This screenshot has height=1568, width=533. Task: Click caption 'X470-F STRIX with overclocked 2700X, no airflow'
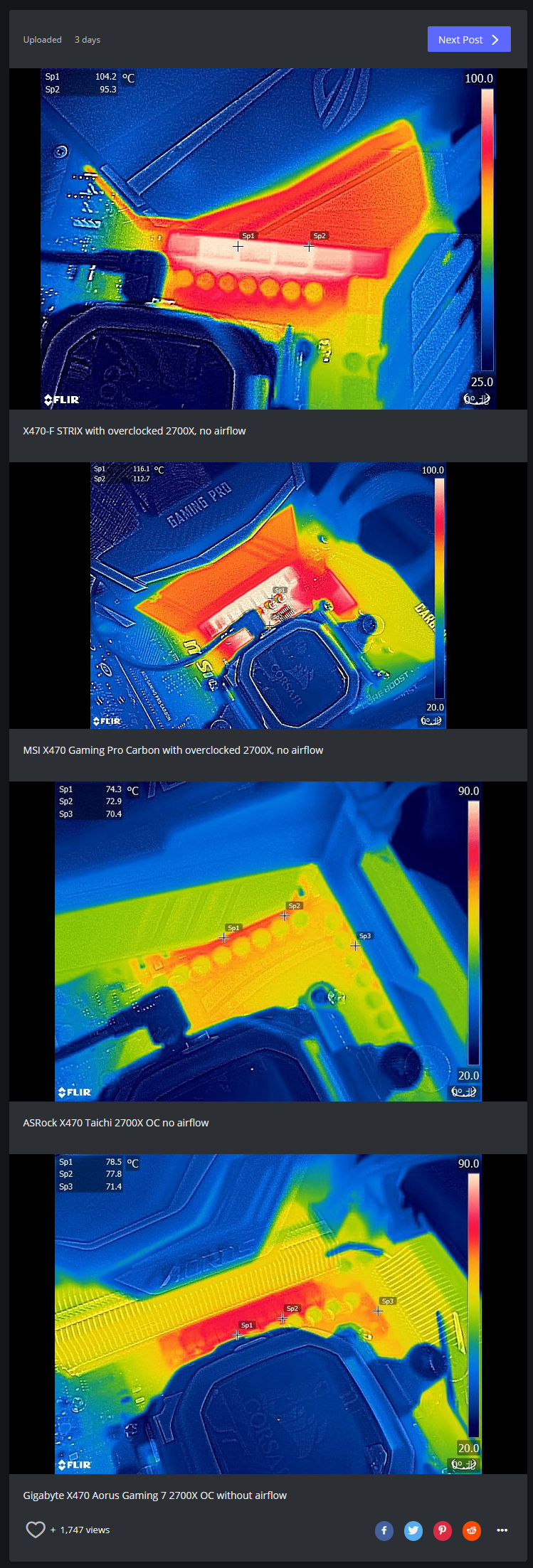coord(134,431)
